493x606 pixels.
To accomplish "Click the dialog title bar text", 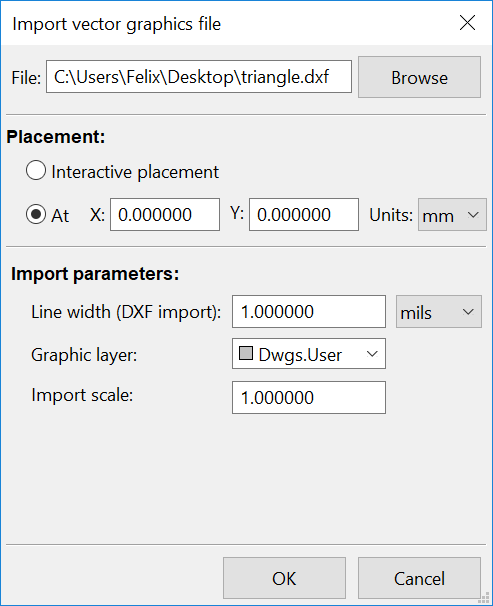I will coord(117,24).
